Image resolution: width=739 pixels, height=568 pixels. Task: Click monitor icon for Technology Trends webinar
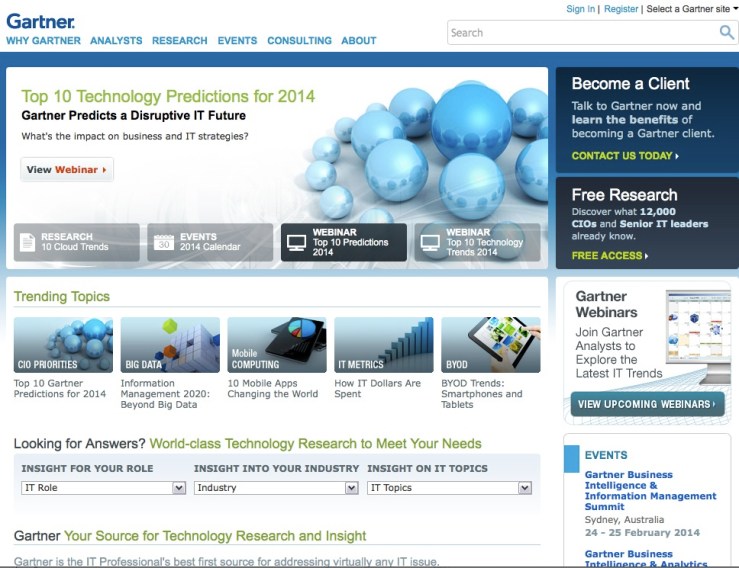(430, 242)
